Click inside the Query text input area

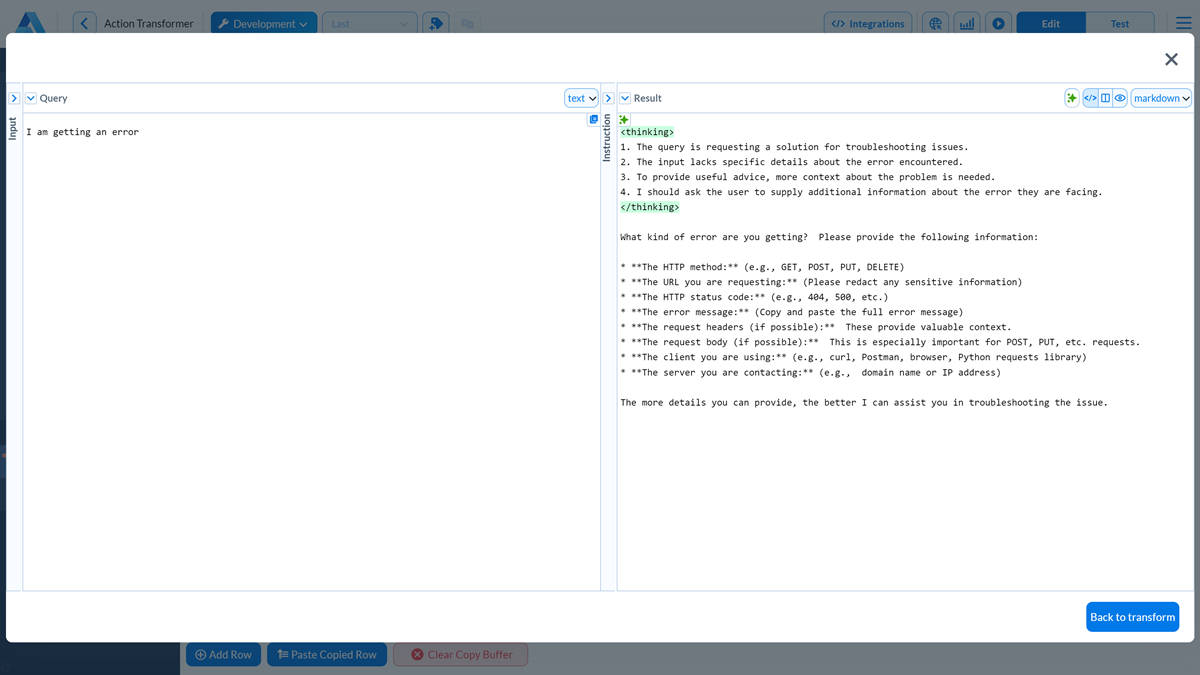(300, 300)
